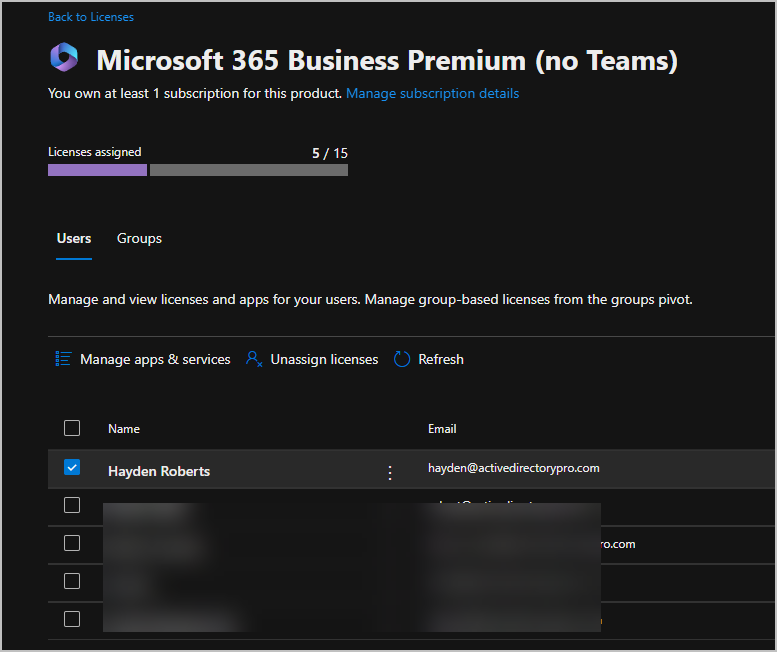Go back via Back to Licenses link
This screenshot has height=652, width=777.
pyautogui.click(x=91, y=17)
